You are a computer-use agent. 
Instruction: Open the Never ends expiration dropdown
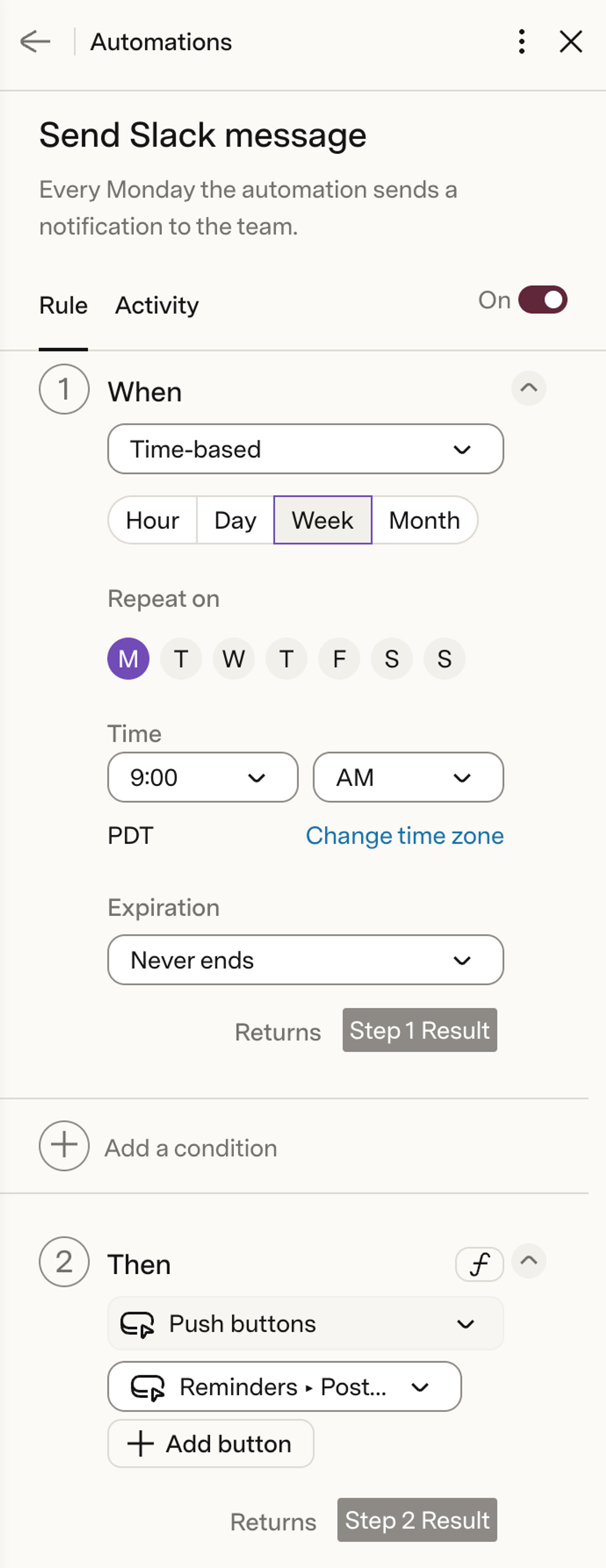click(x=305, y=960)
